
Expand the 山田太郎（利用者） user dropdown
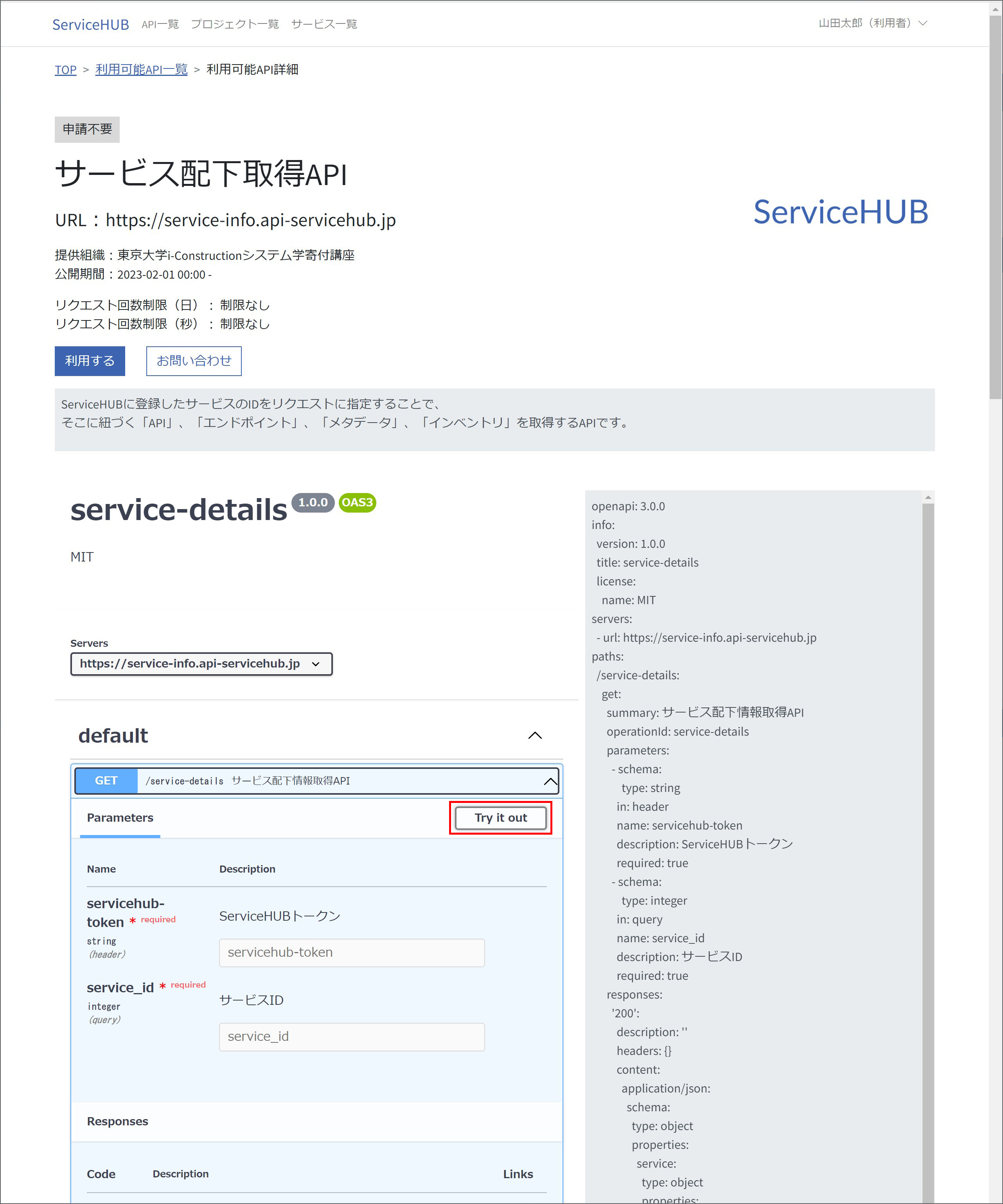pyautogui.click(x=872, y=23)
